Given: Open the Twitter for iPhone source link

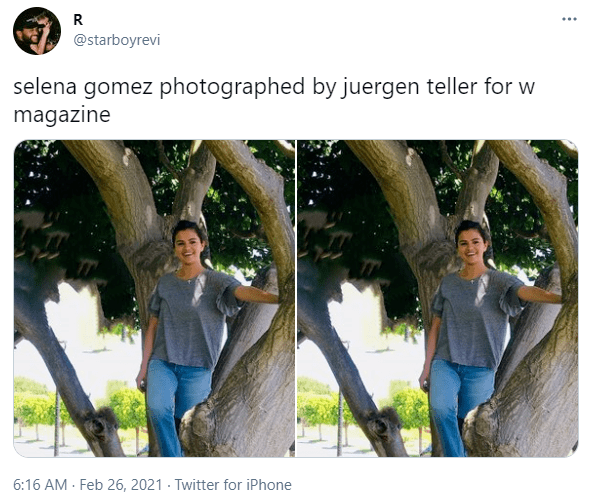Looking at the screenshot, I should (x=233, y=485).
